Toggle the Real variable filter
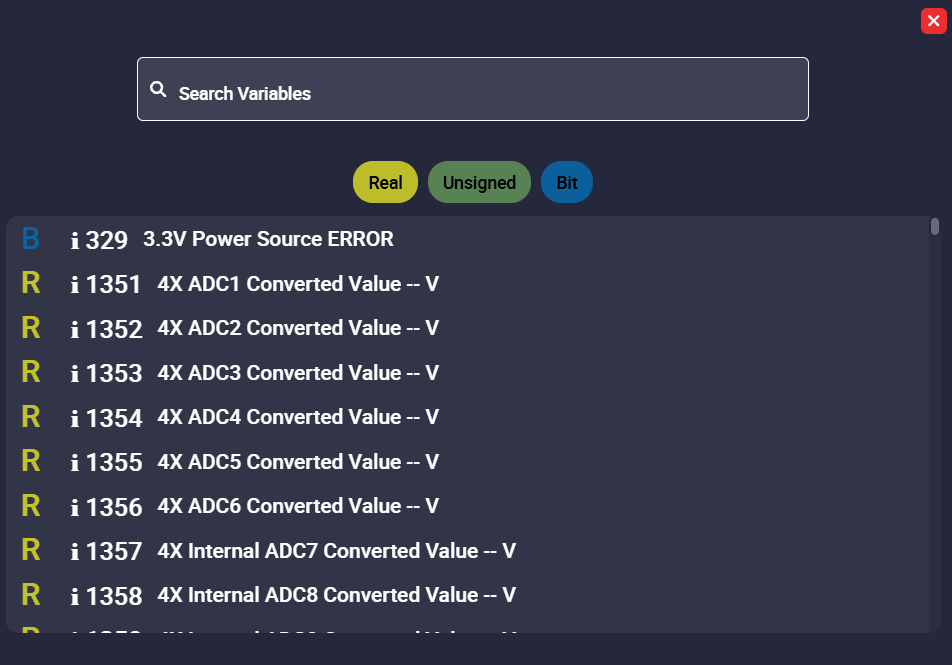952x665 pixels. click(385, 182)
